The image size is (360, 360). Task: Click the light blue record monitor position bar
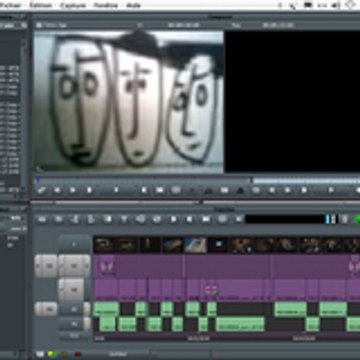[306, 181]
